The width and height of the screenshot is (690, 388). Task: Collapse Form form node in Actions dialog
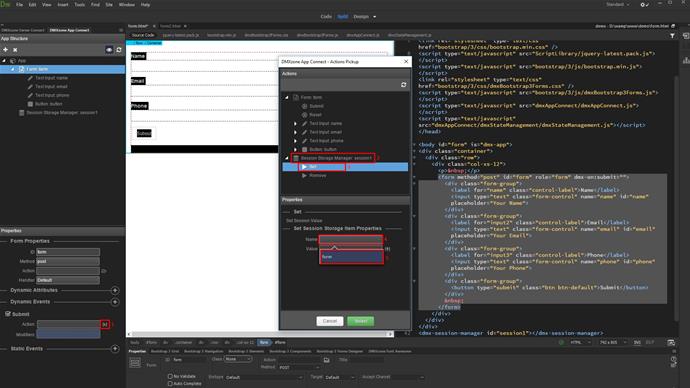point(287,97)
